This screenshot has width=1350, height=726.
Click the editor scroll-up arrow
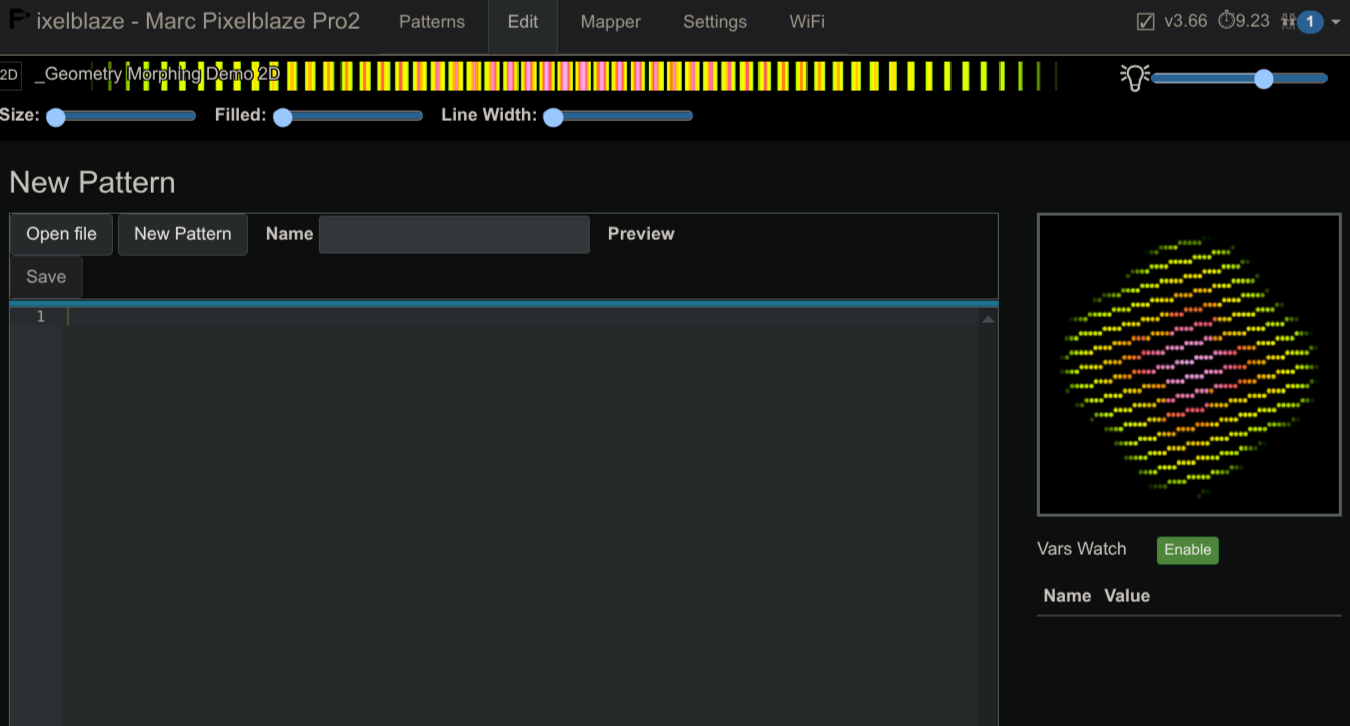point(988,319)
